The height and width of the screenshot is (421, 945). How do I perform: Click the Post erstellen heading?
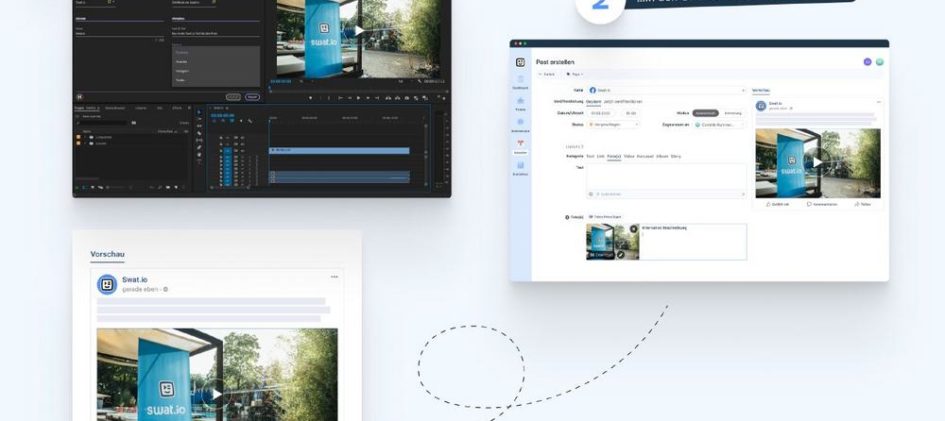[555, 62]
